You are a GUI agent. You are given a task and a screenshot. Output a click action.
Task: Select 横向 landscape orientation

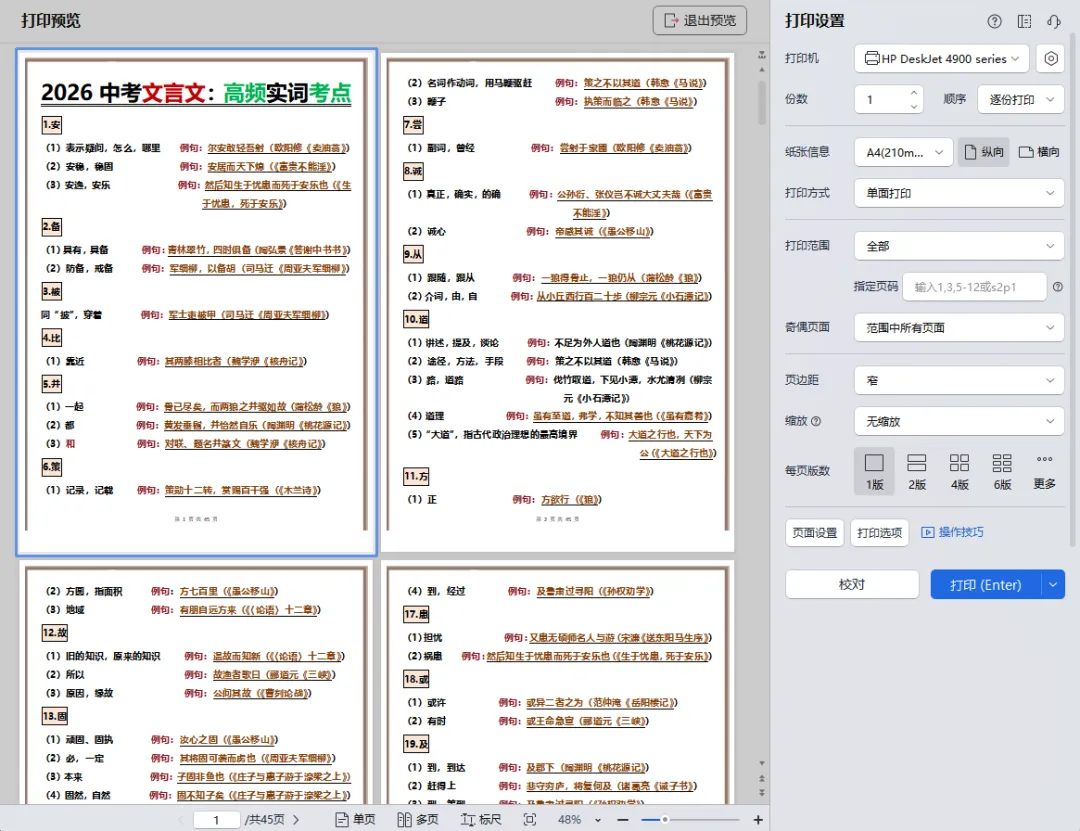[1041, 152]
